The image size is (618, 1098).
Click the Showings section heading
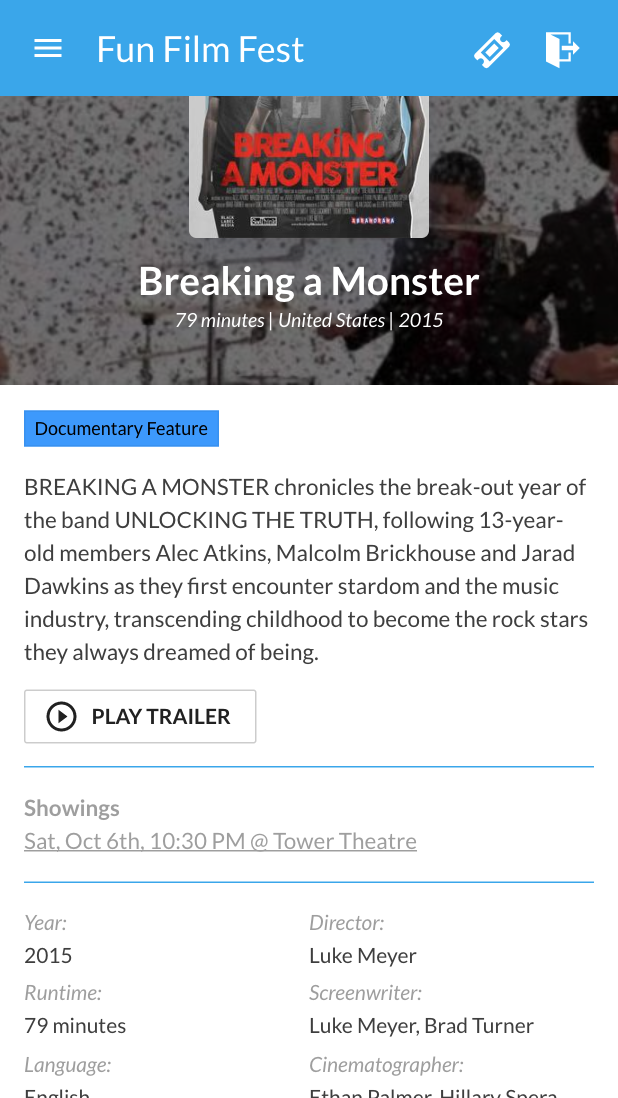click(x=72, y=808)
